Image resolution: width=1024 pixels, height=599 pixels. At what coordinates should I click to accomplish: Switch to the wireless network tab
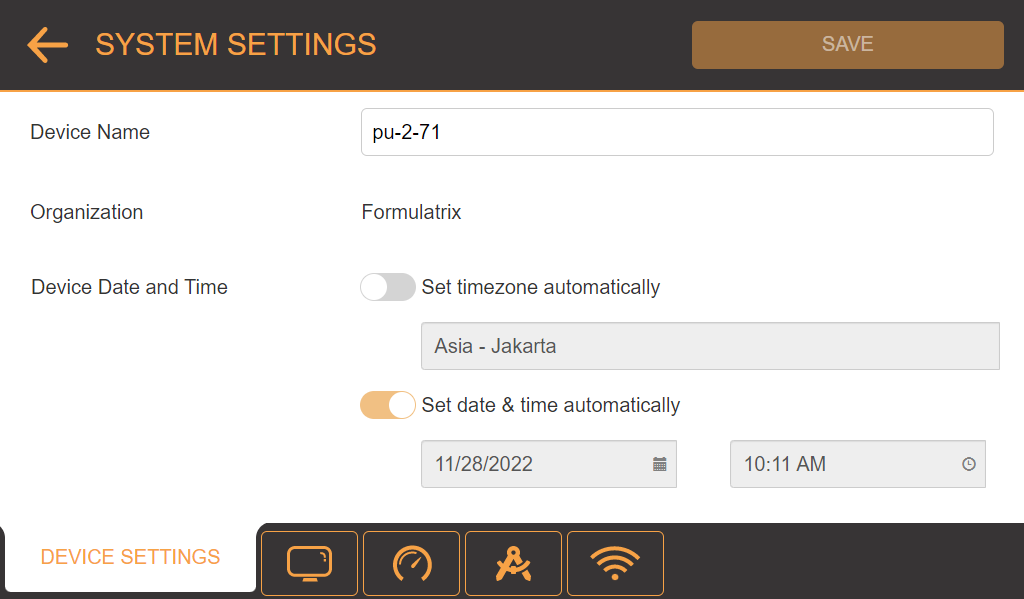point(615,563)
